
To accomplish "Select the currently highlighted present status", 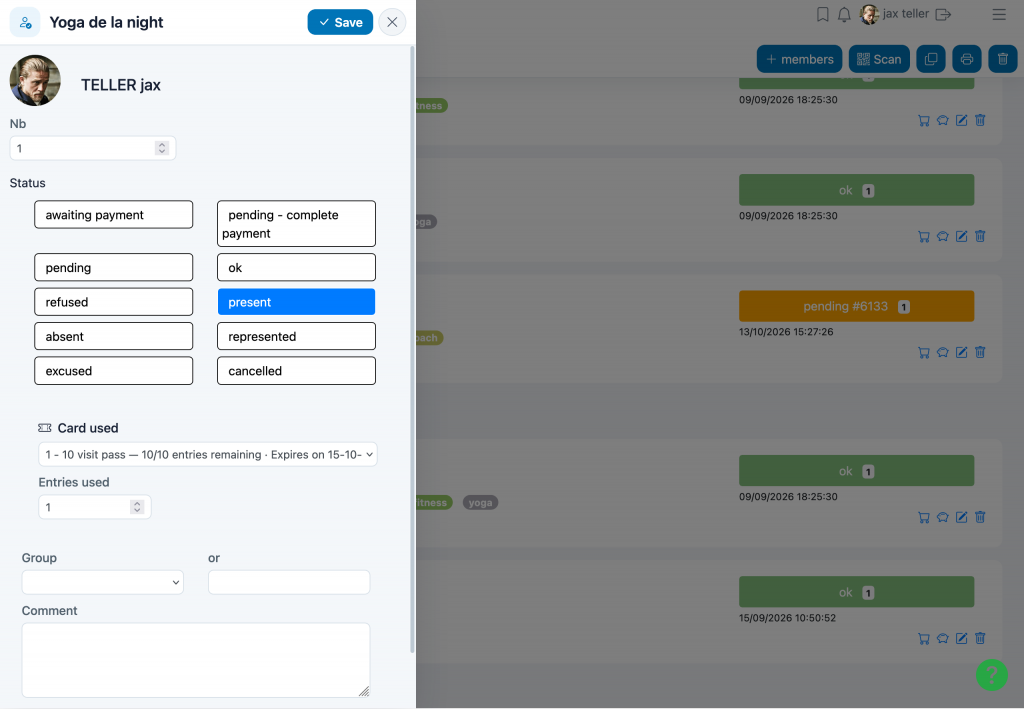I will [296, 302].
